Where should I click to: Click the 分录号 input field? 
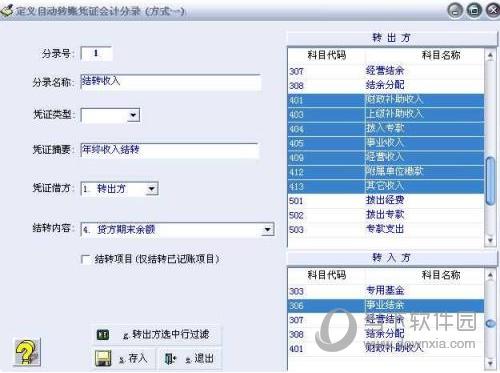(x=96, y=53)
